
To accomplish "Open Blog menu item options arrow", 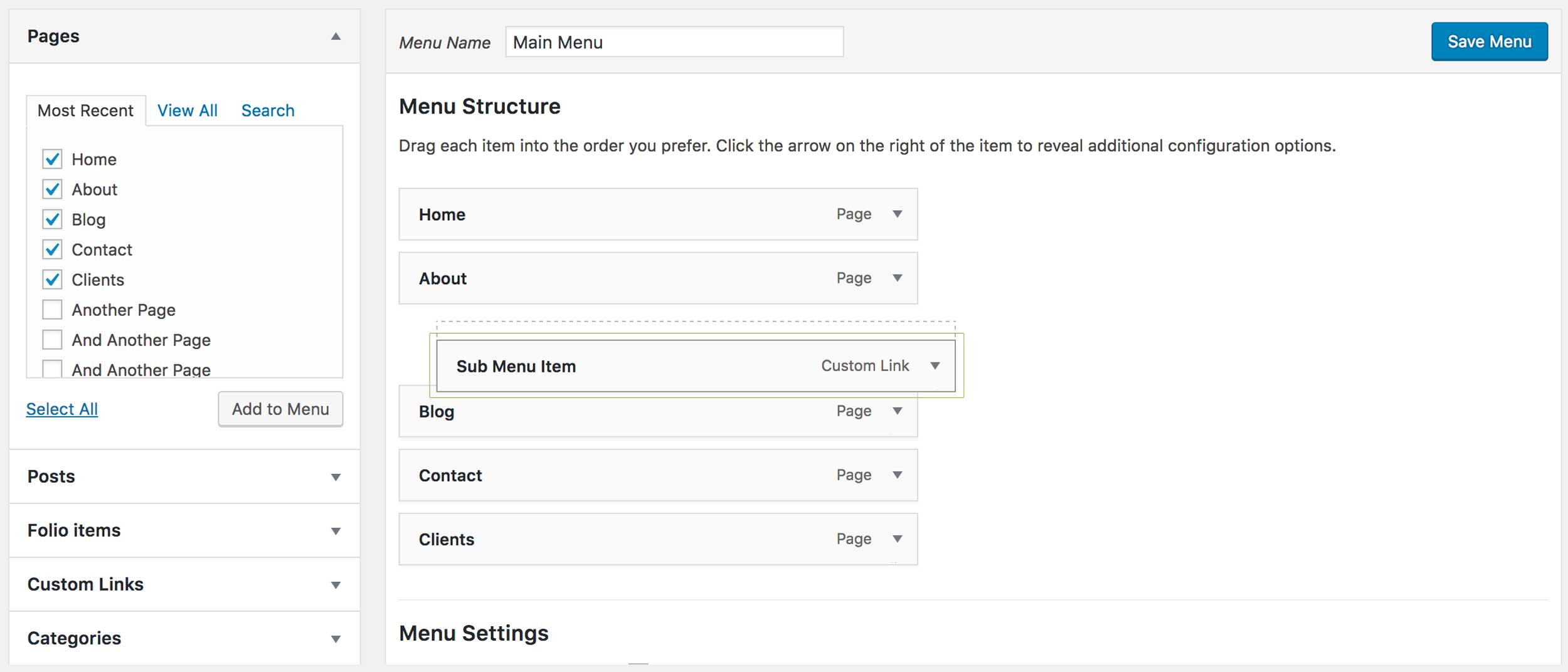I will pyautogui.click(x=898, y=411).
